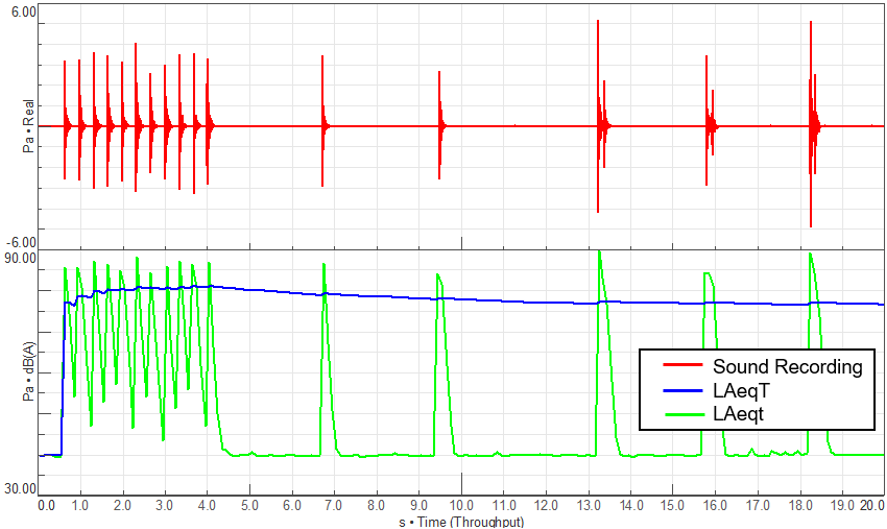Click the 's • Time (Throughput)' axis title

(x=461, y=522)
